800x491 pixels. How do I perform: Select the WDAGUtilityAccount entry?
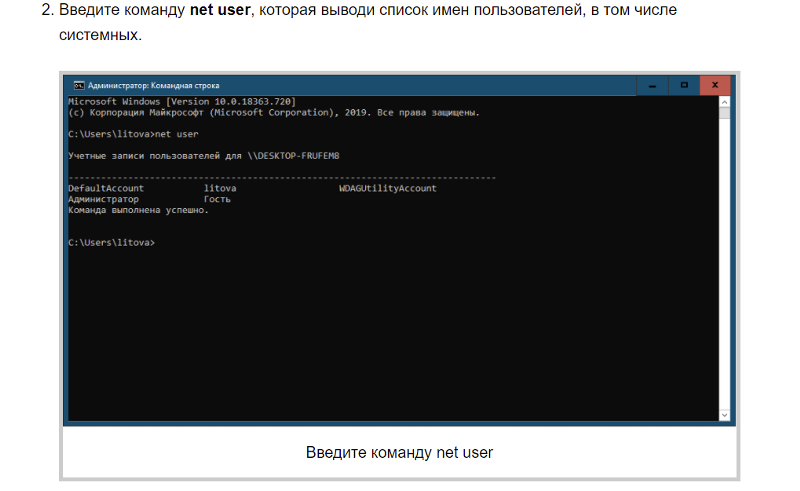388,188
